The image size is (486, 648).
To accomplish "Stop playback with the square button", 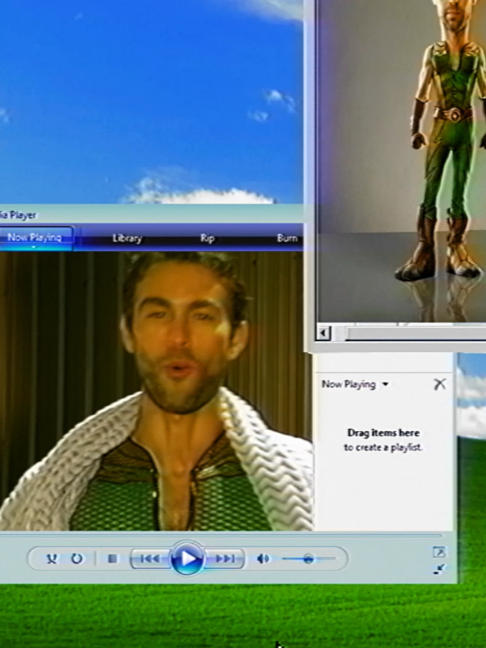I will [112, 559].
